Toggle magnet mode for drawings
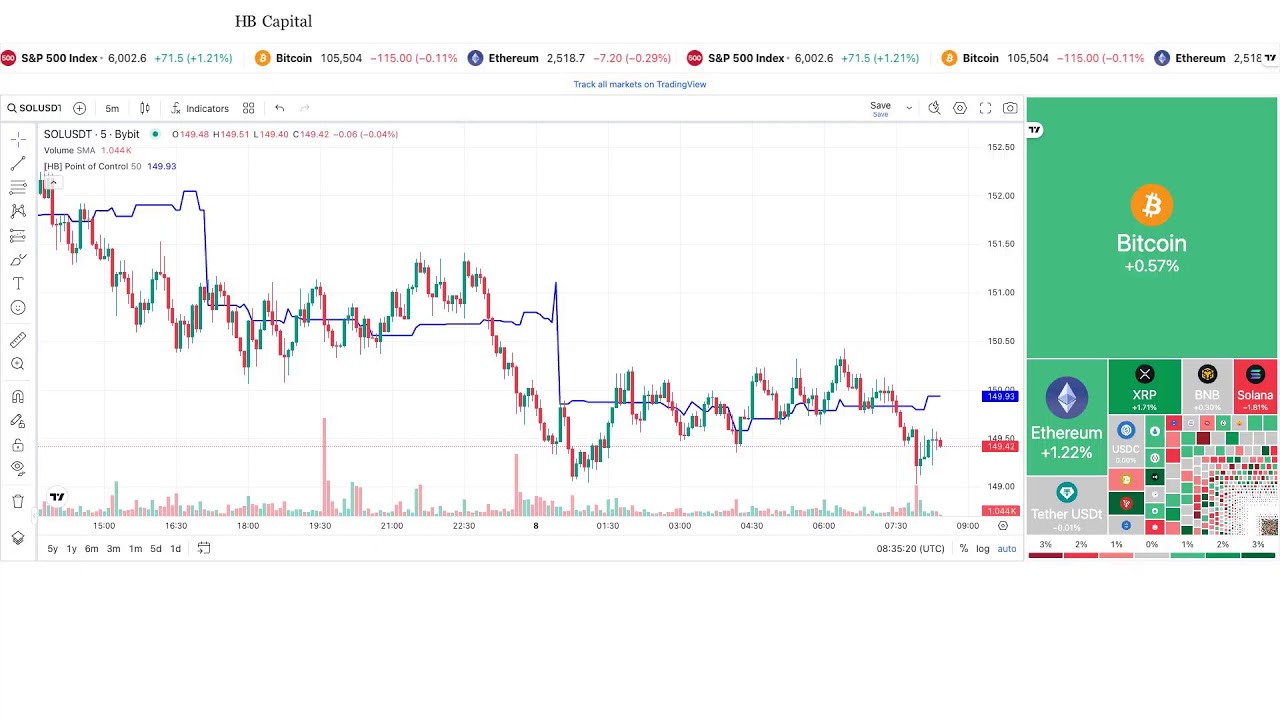The image size is (1280, 720). coord(18,397)
